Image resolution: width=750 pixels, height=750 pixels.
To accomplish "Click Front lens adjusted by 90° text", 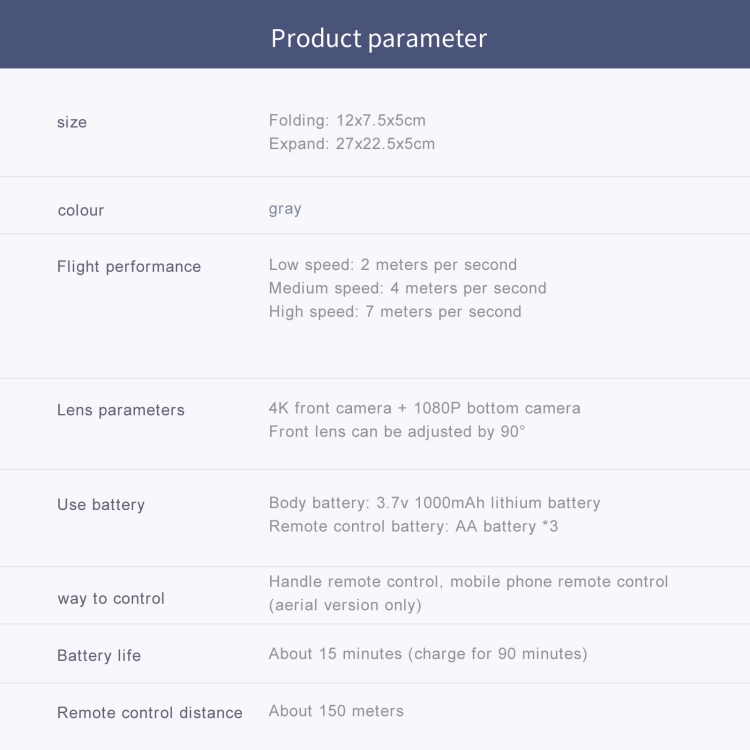I will (x=397, y=431).
